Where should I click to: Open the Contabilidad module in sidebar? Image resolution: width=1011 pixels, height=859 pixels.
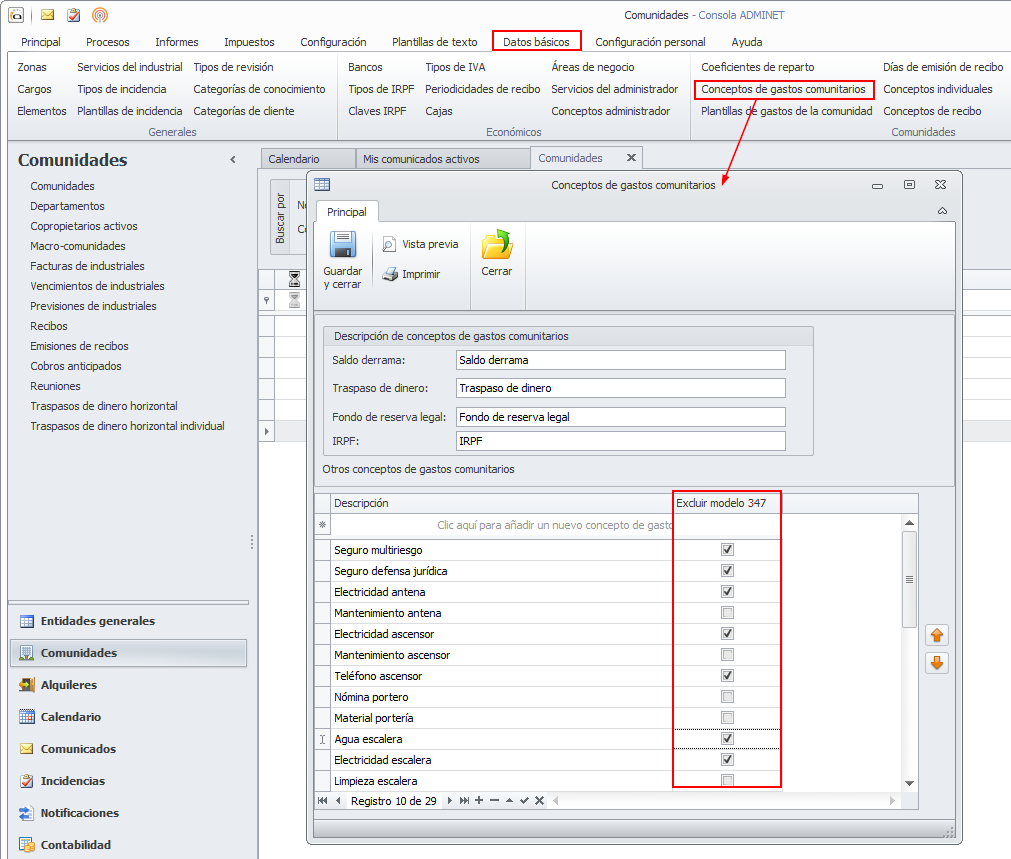tap(75, 845)
